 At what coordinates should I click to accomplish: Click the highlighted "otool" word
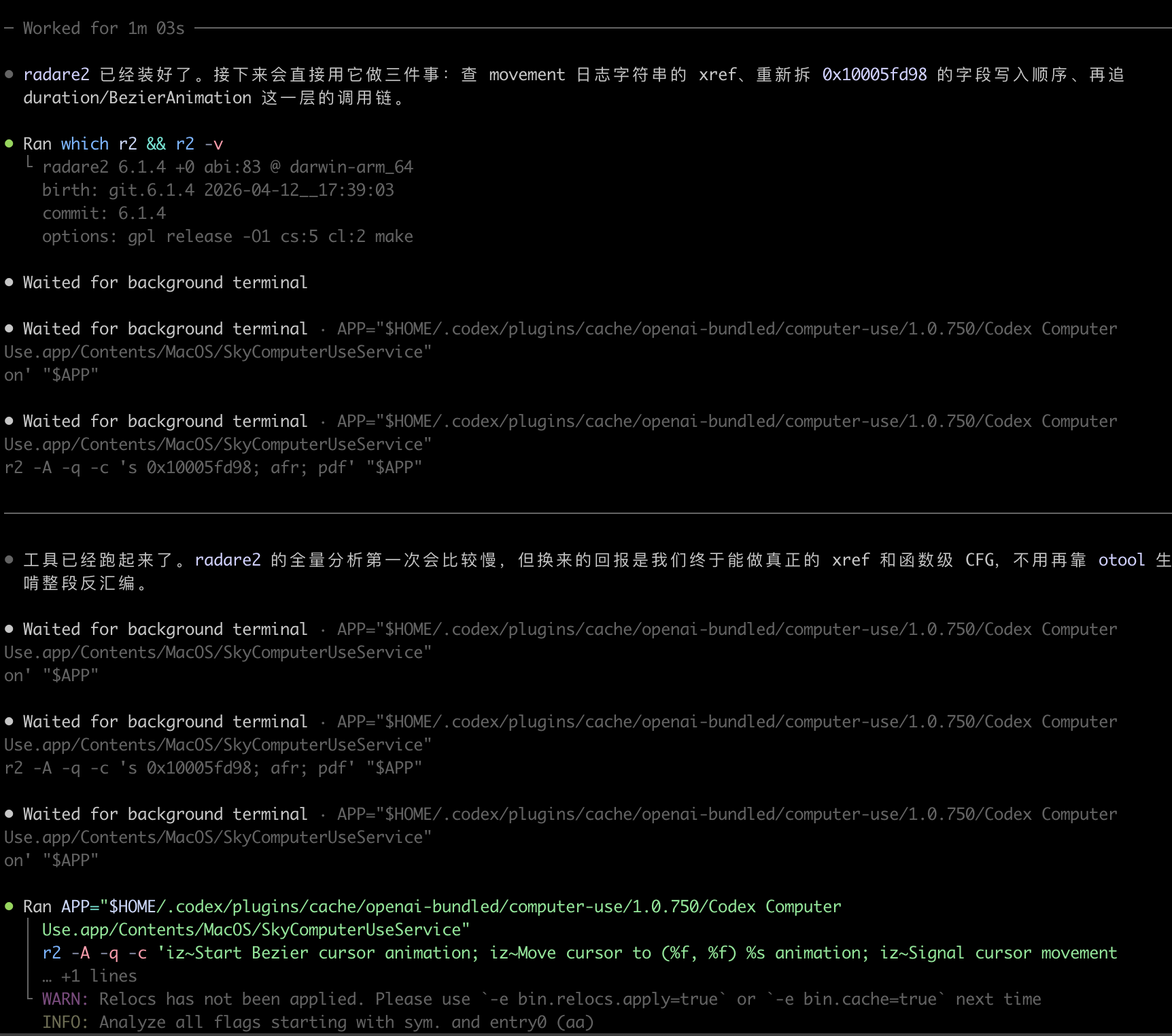1121,560
